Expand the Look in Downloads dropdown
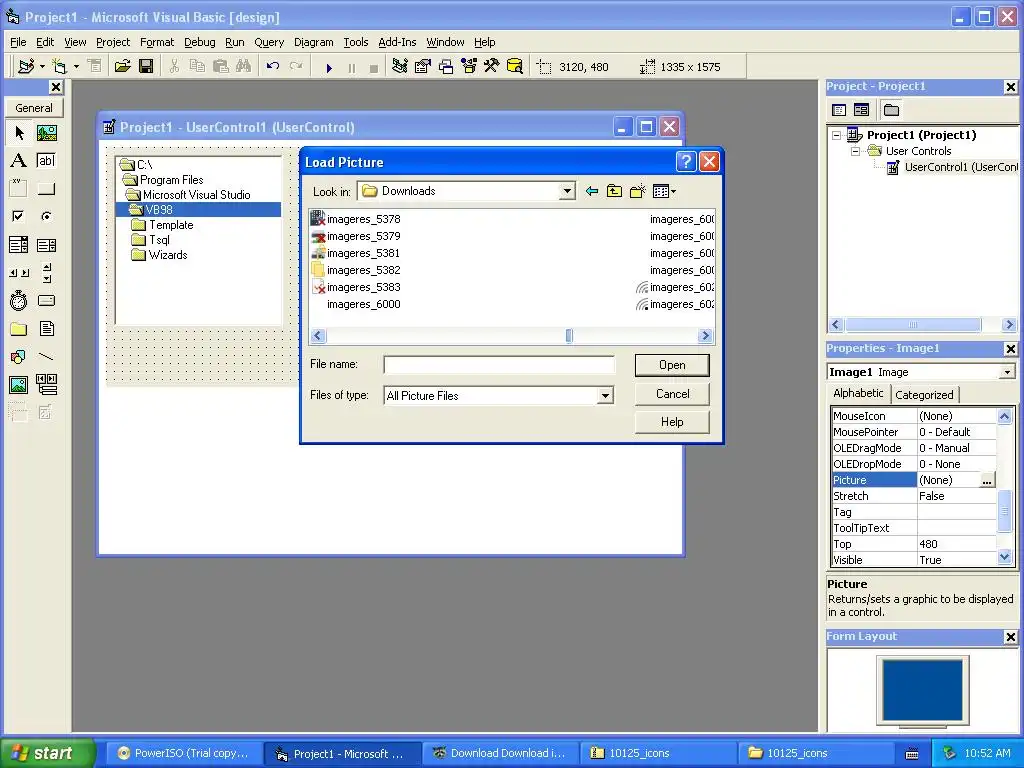Viewport: 1024px width, 768px height. (567, 191)
